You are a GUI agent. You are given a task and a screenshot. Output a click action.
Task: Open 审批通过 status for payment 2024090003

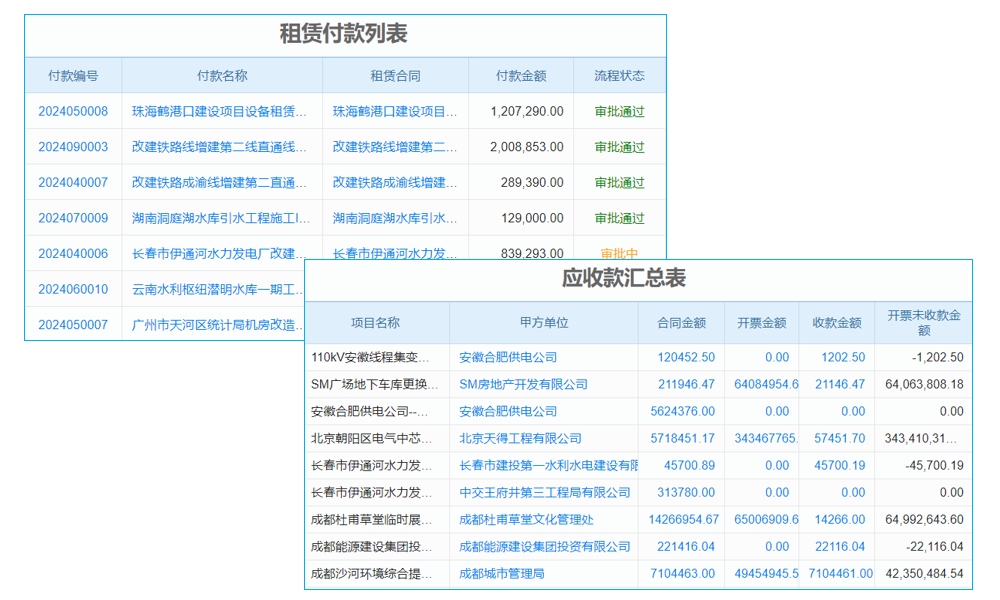click(618, 147)
